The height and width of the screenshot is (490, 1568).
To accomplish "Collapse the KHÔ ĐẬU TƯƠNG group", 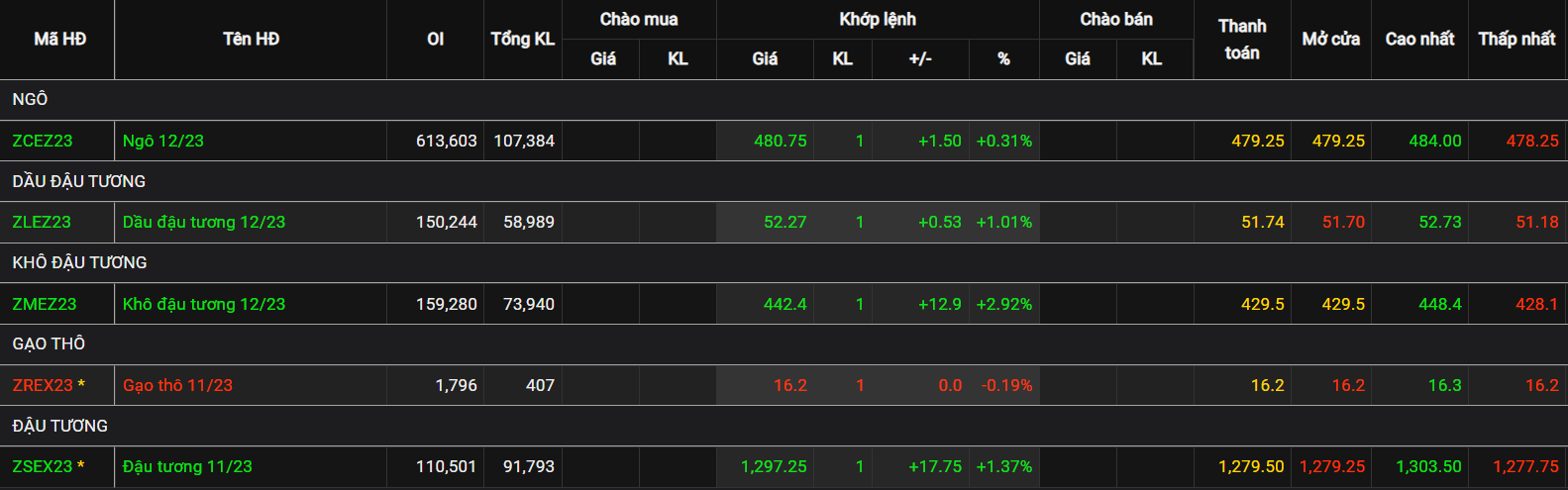I will tap(784, 262).
